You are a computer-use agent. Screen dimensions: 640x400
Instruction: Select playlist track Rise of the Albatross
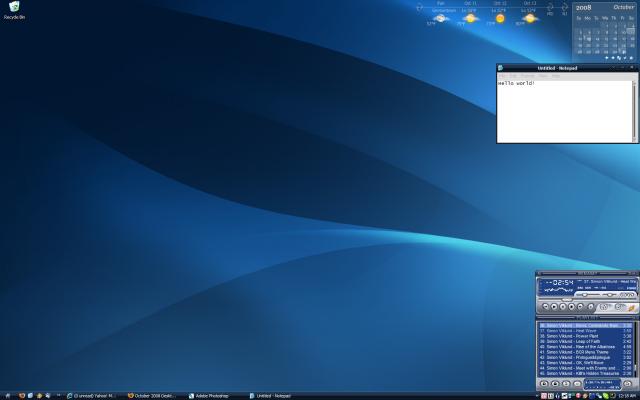pyautogui.click(x=585, y=347)
